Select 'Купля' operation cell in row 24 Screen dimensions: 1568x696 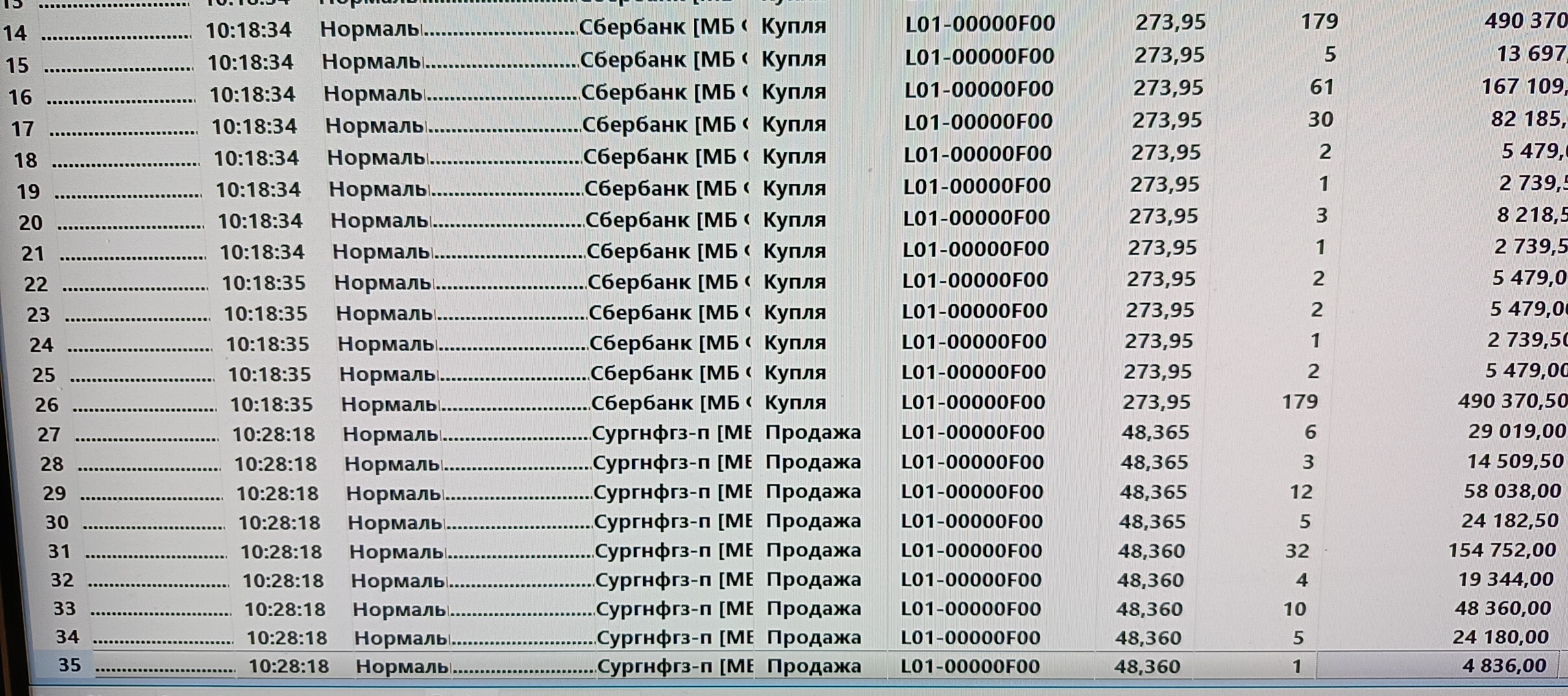pos(795,342)
